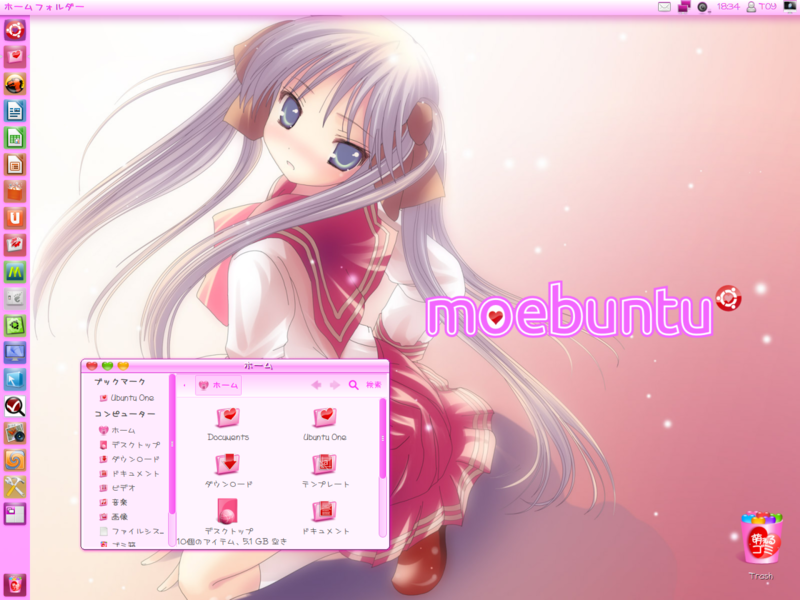Open the red checkmark magnifier launcher icon
Screen dimensions: 800x600
(x=15, y=407)
